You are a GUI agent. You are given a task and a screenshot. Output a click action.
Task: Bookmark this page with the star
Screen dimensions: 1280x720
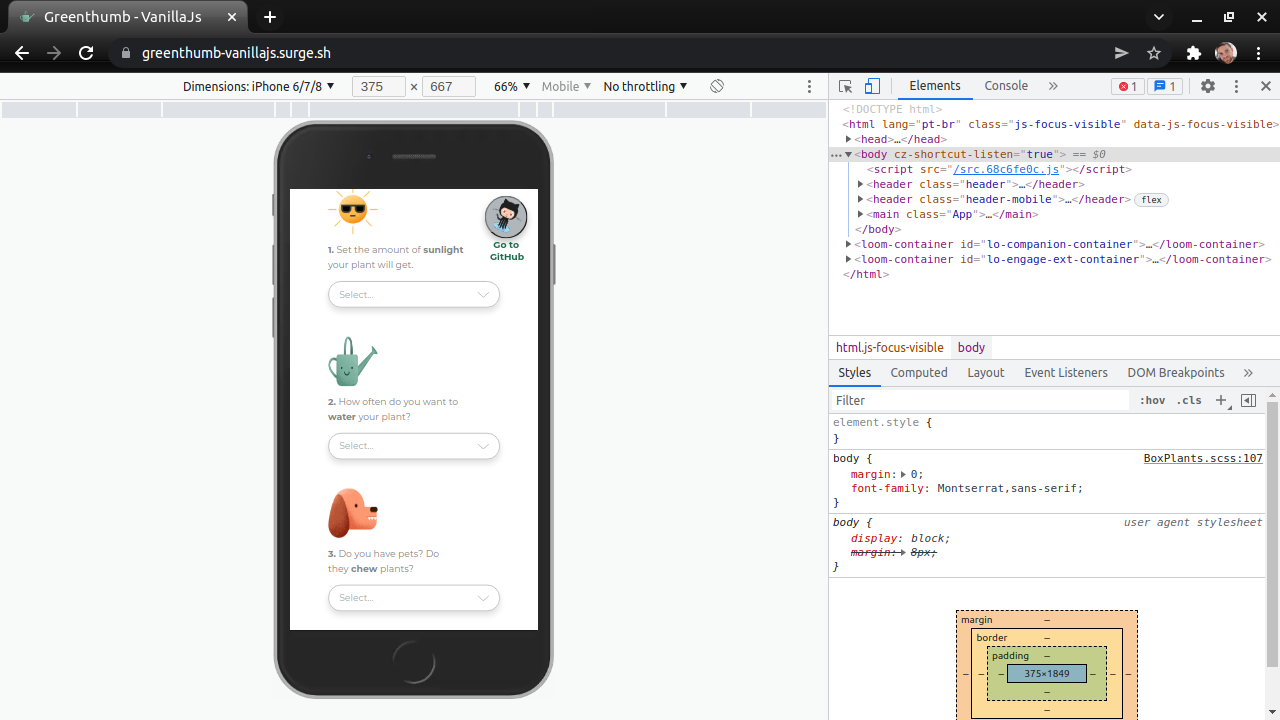tap(1154, 53)
